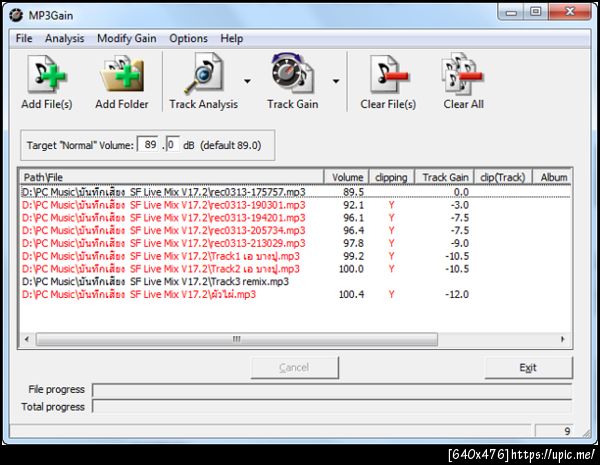The image size is (600, 465).
Task: Click volume value 96.4
Action: (x=354, y=230)
